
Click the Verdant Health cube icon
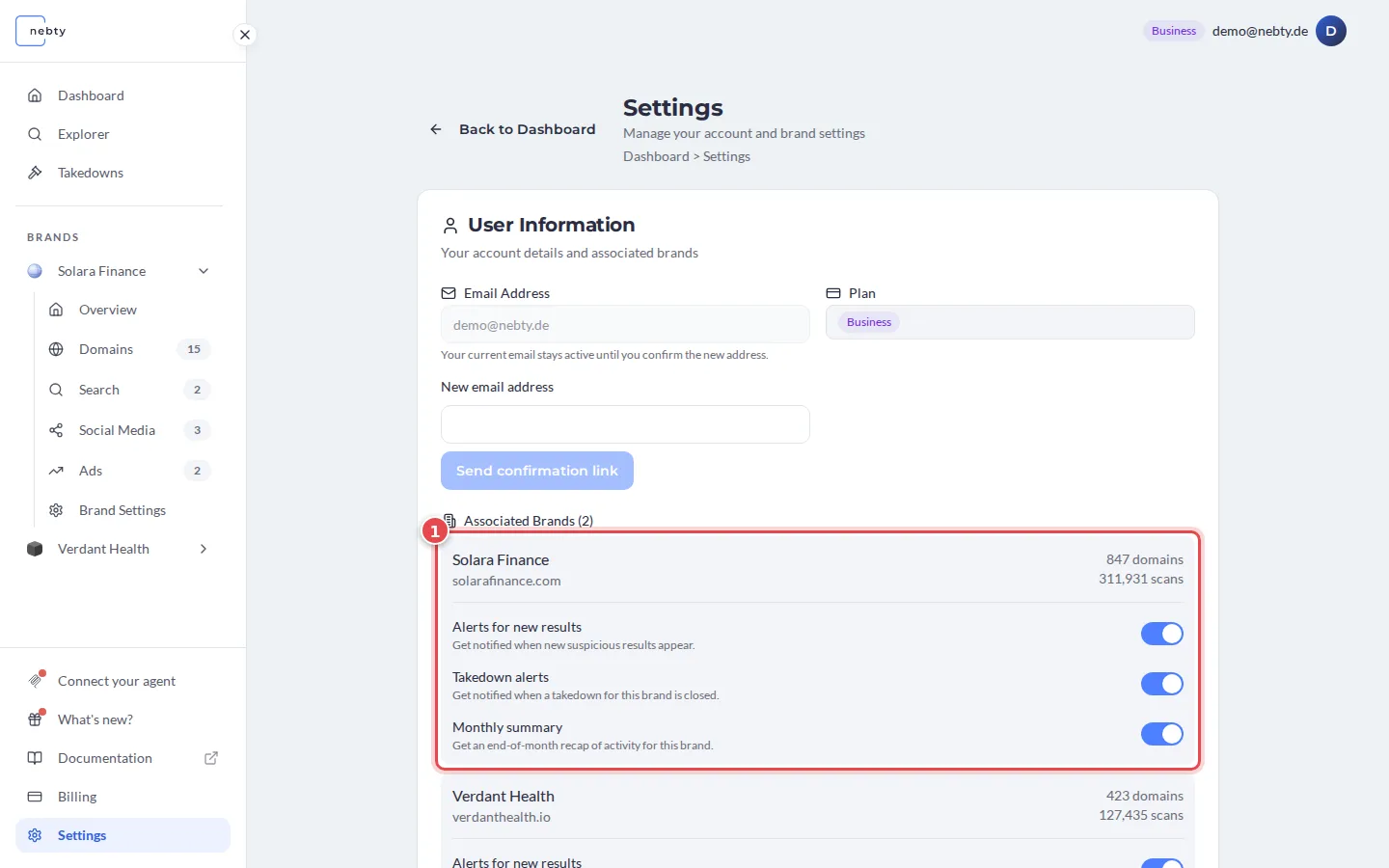35,549
